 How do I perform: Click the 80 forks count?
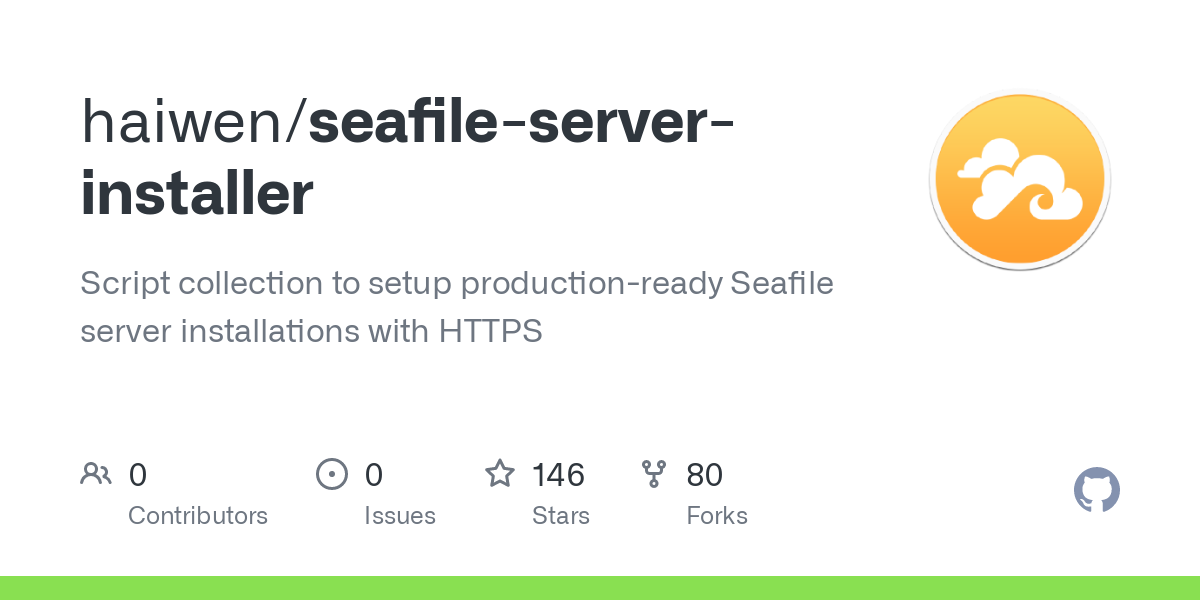click(x=704, y=474)
